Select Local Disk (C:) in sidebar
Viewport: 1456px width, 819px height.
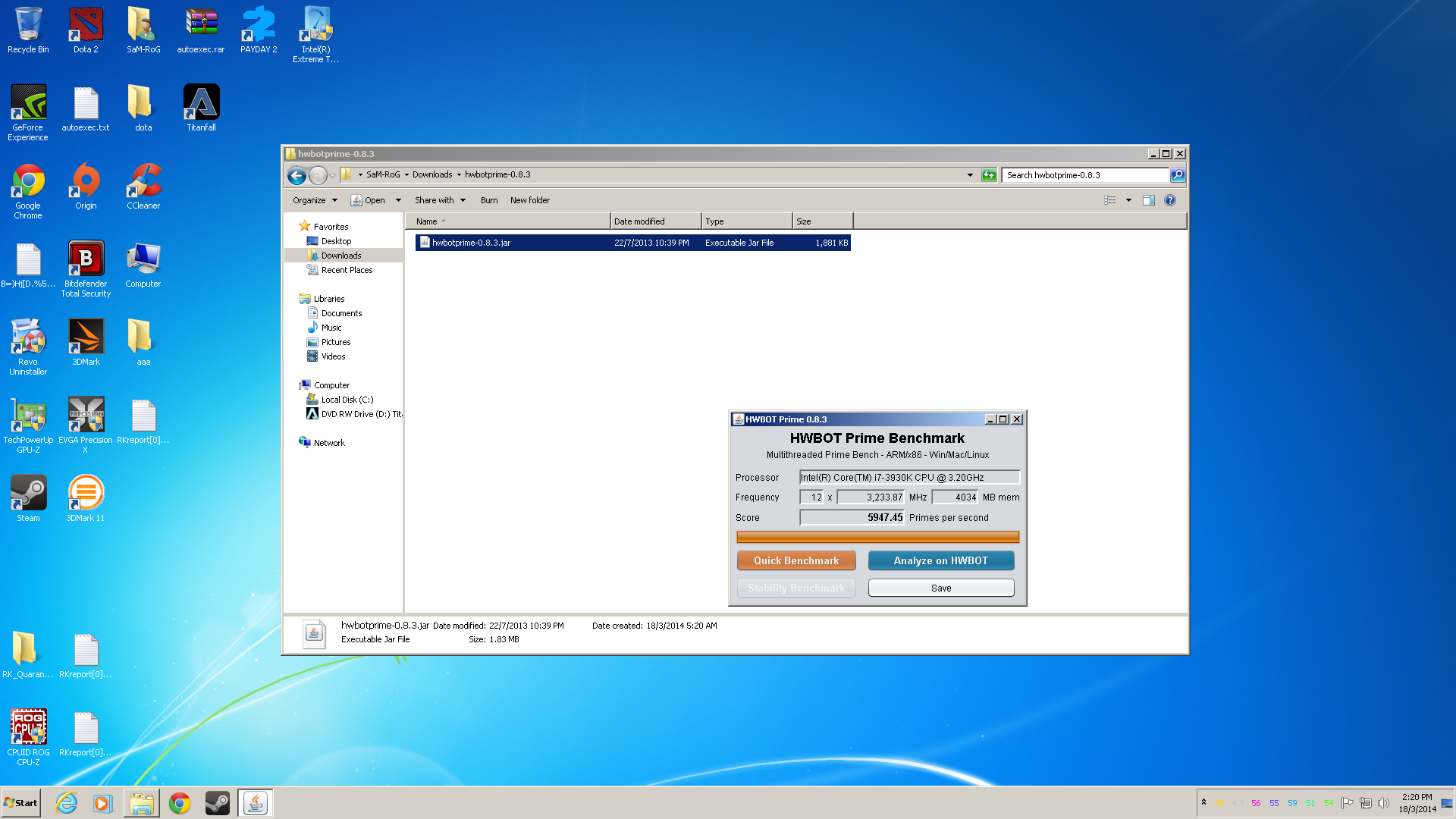347,400
